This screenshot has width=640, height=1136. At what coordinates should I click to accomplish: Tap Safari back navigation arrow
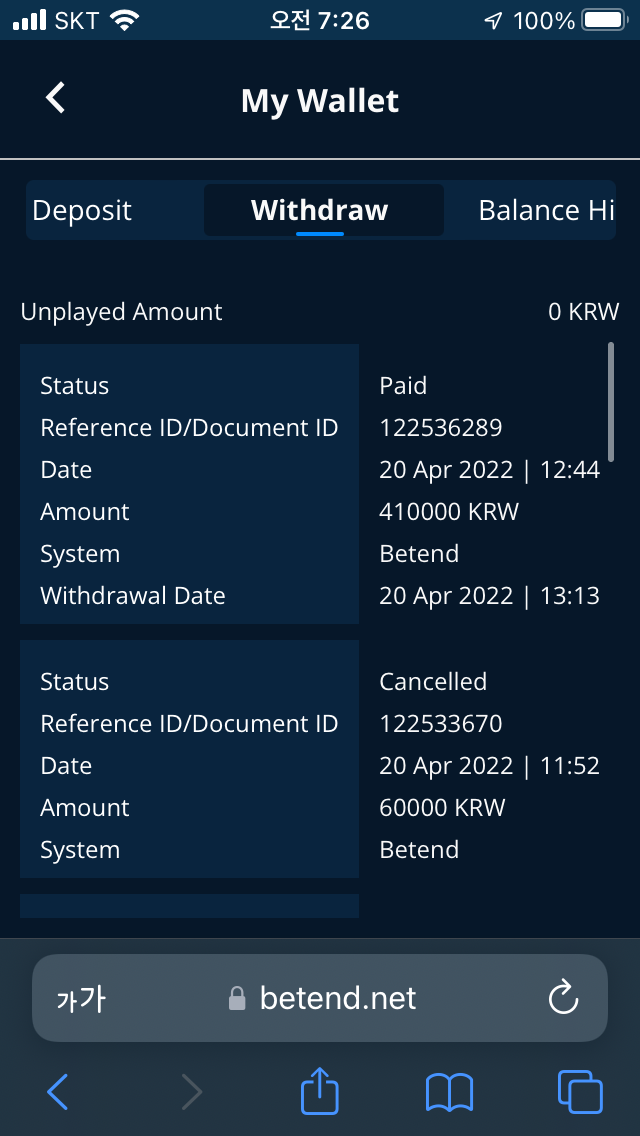(x=57, y=1092)
